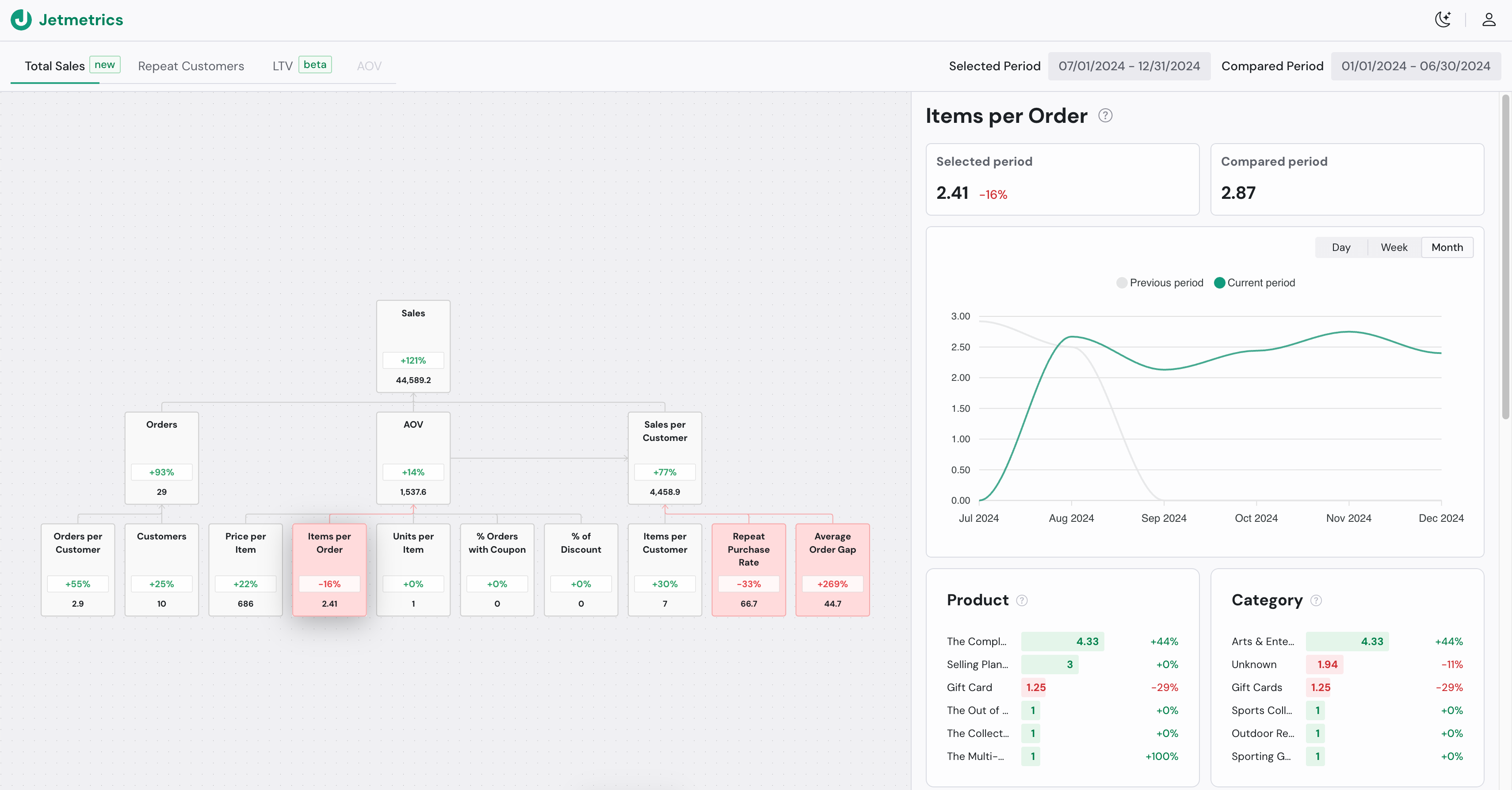Screen dimensions: 1512x790
Task: Open the user account profile icon
Action: point(1489,19)
